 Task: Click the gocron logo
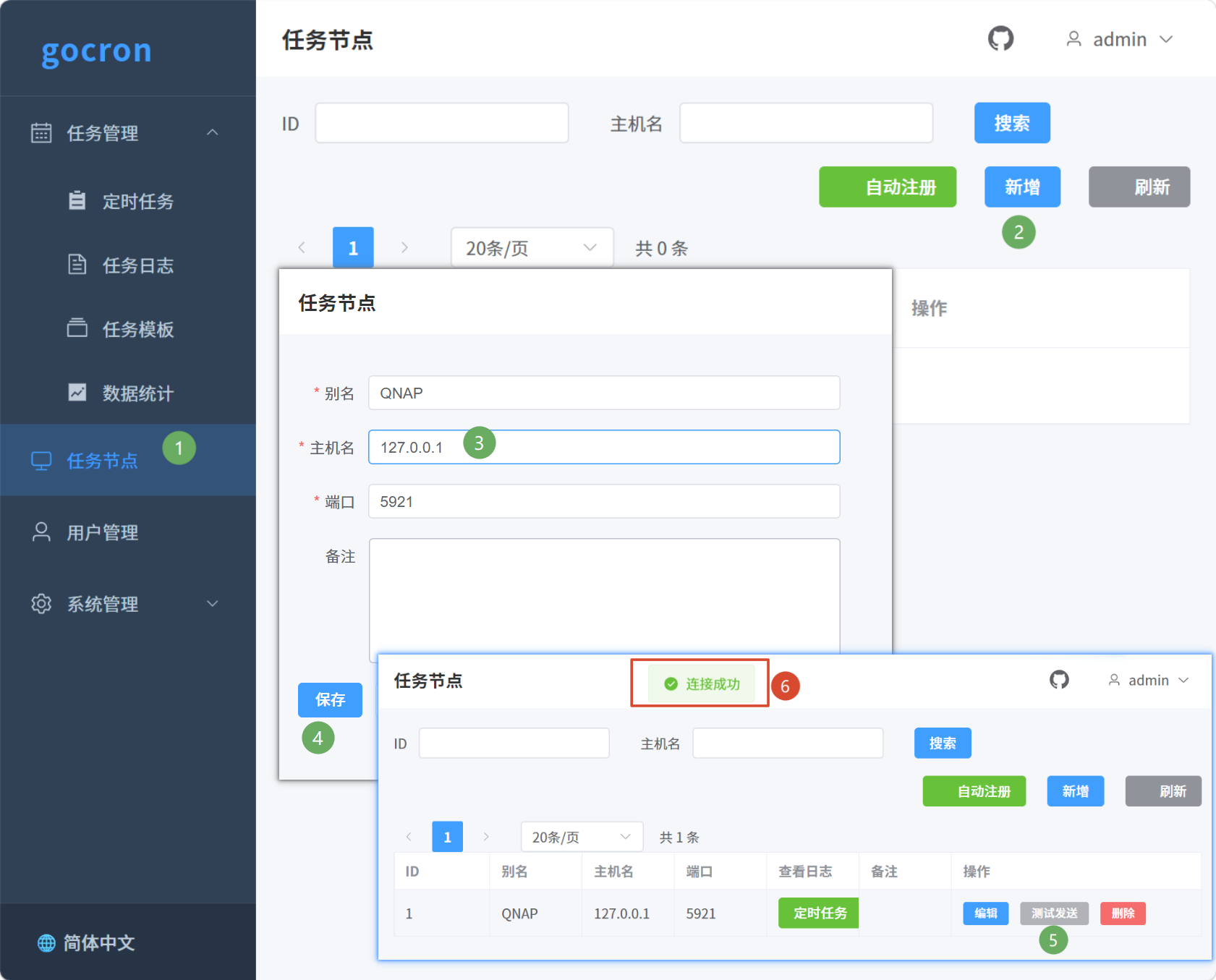pos(97,51)
